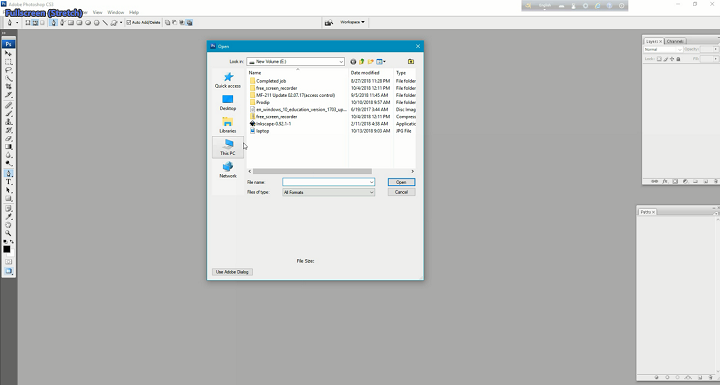Screen dimensions: 720x385
Task: Open custom shape options arrow in options bar
Action: point(121,22)
